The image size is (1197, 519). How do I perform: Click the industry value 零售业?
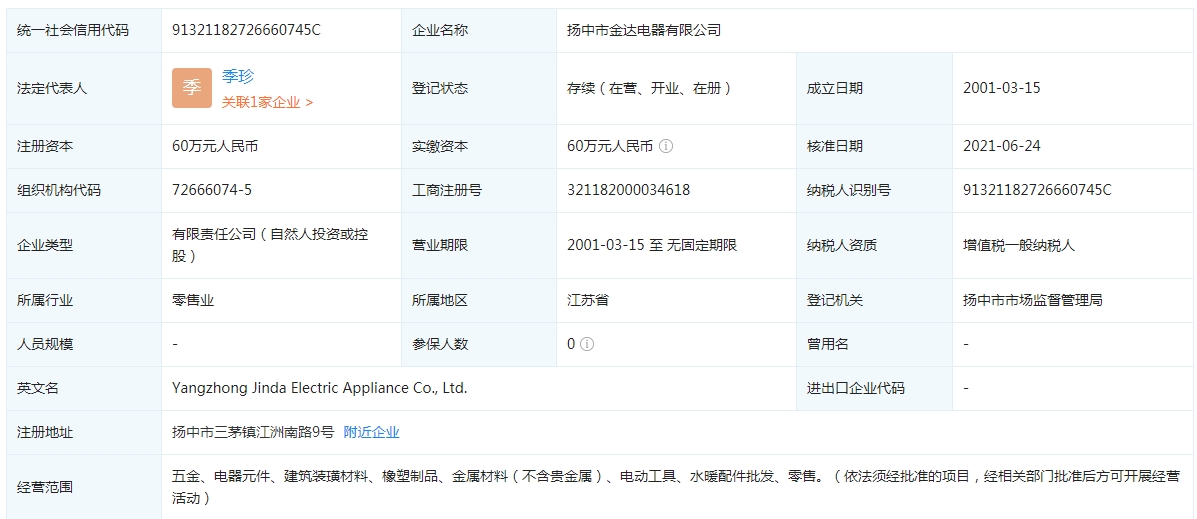click(193, 300)
